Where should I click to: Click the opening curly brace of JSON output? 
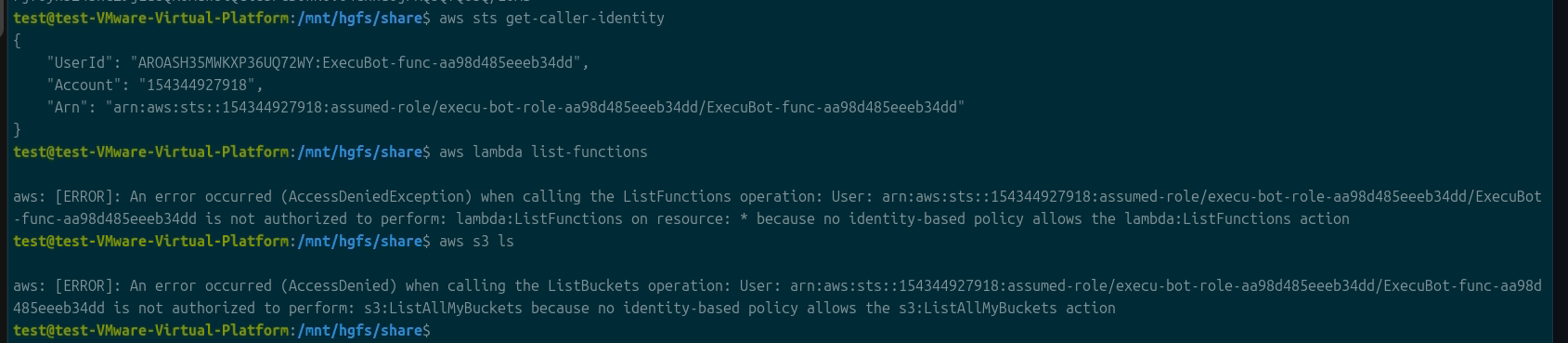[x=17, y=40]
